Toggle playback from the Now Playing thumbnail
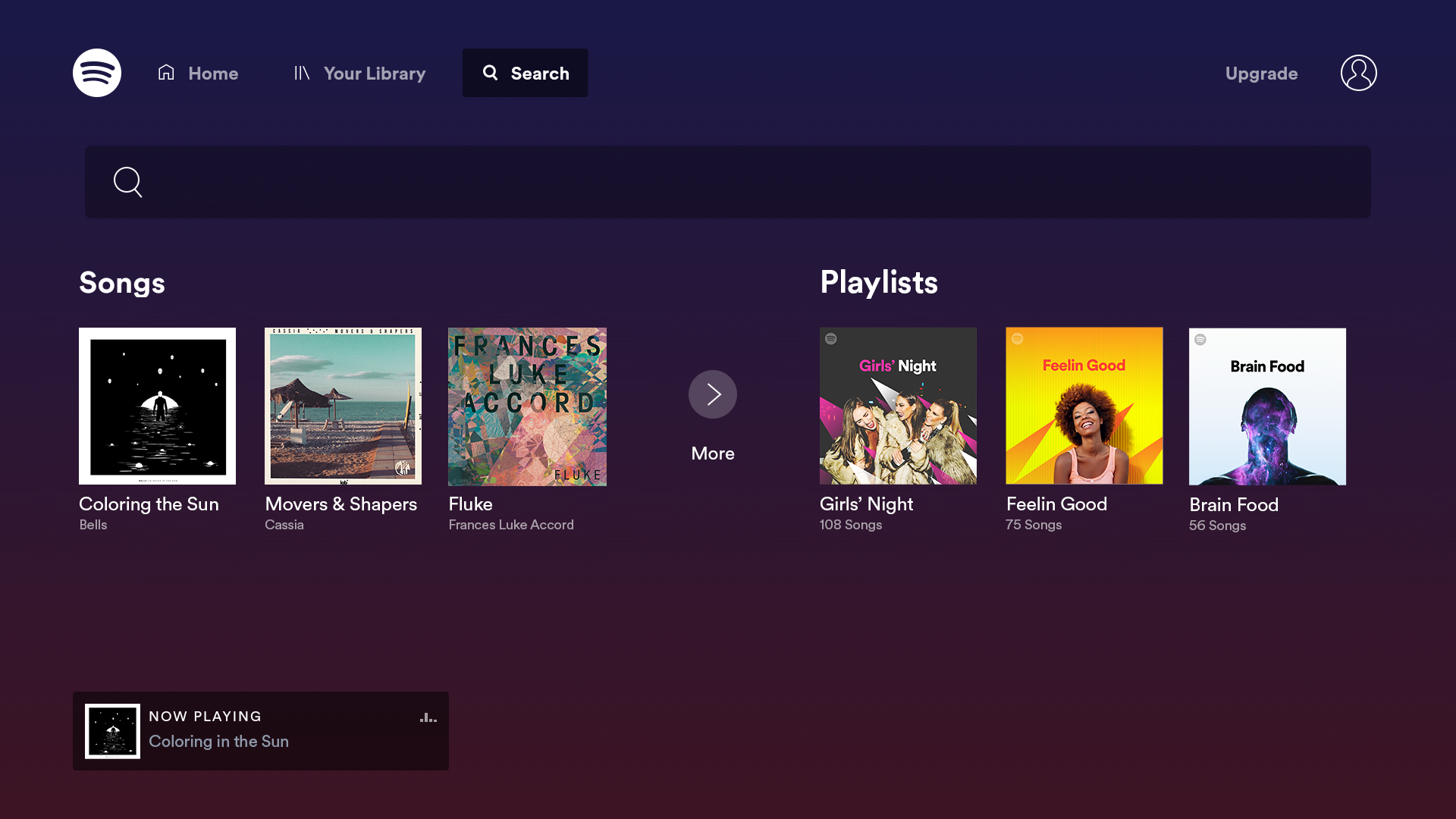The width and height of the screenshot is (1456, 819). click(x=112, y=730)
